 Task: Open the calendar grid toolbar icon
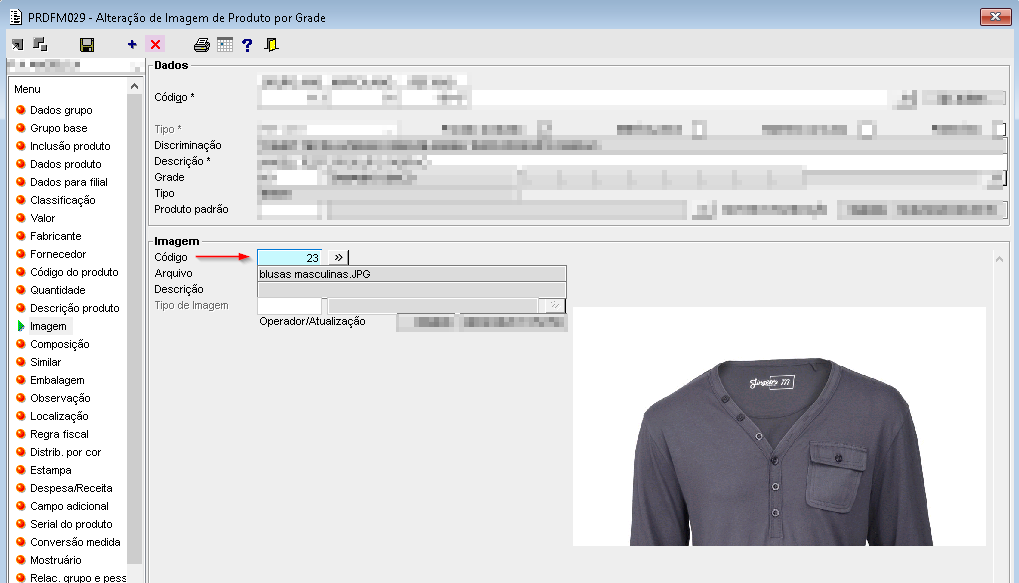[225, 45]
